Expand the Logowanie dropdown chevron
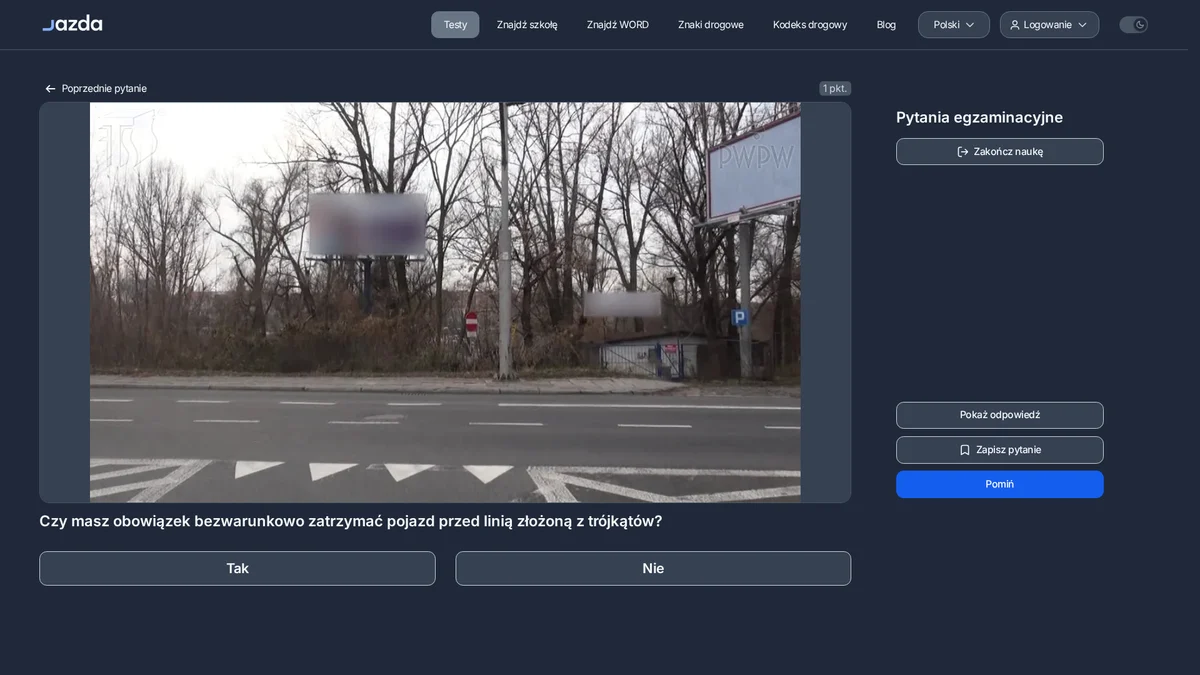This screenshot has height=675, width=1200. tap(1082, 25)
